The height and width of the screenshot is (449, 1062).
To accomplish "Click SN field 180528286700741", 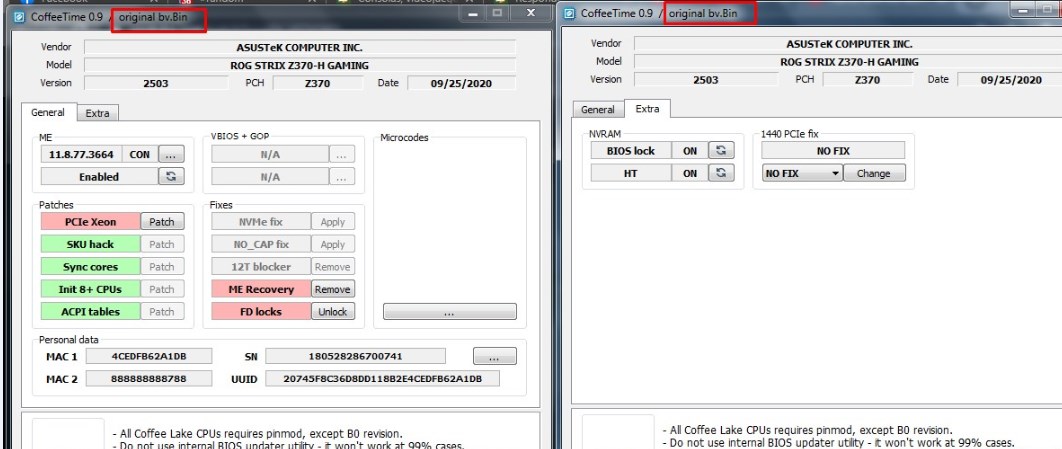I will 356,356.
